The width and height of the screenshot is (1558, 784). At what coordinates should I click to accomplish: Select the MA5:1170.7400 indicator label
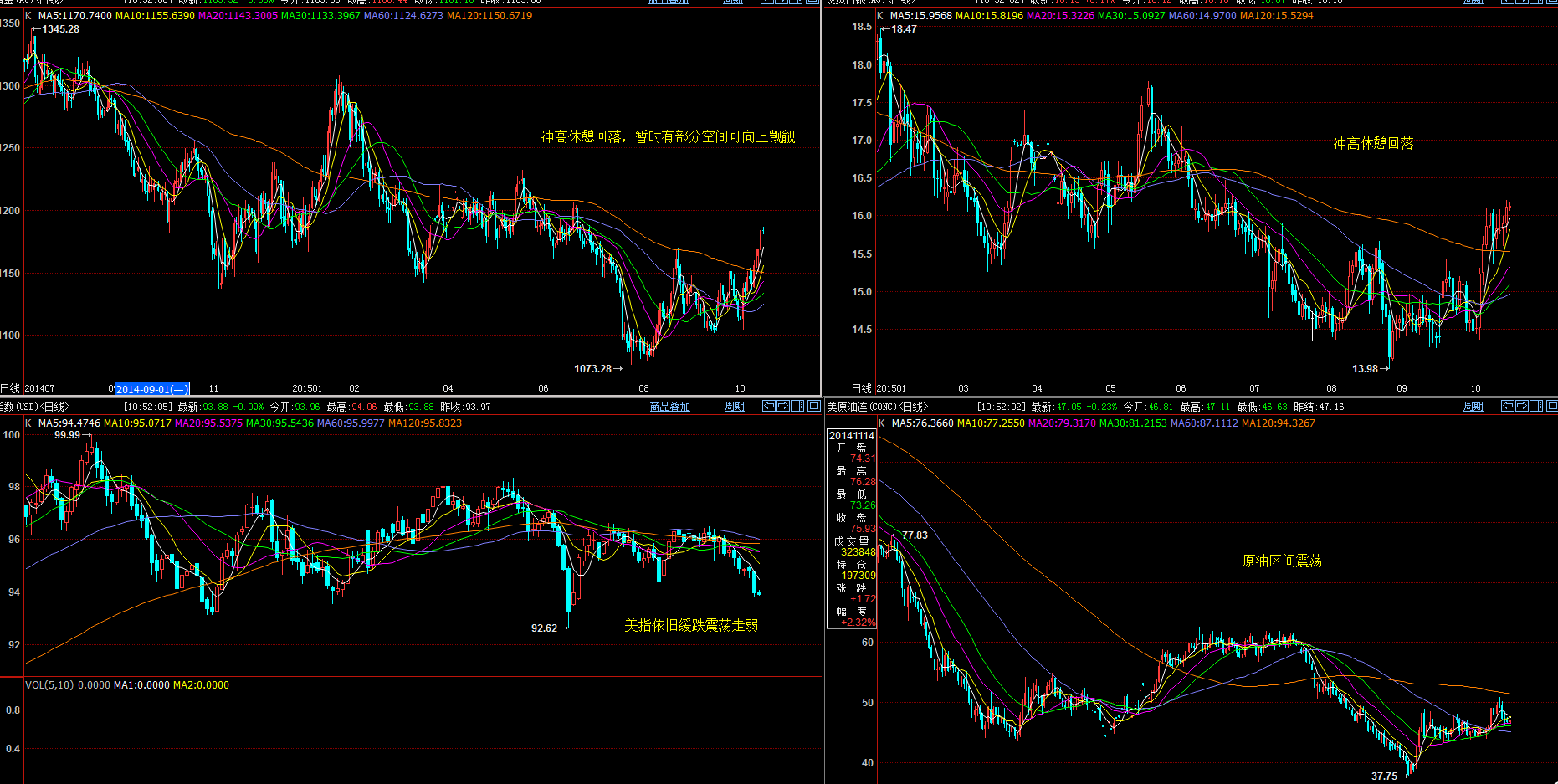click(75, 16)
